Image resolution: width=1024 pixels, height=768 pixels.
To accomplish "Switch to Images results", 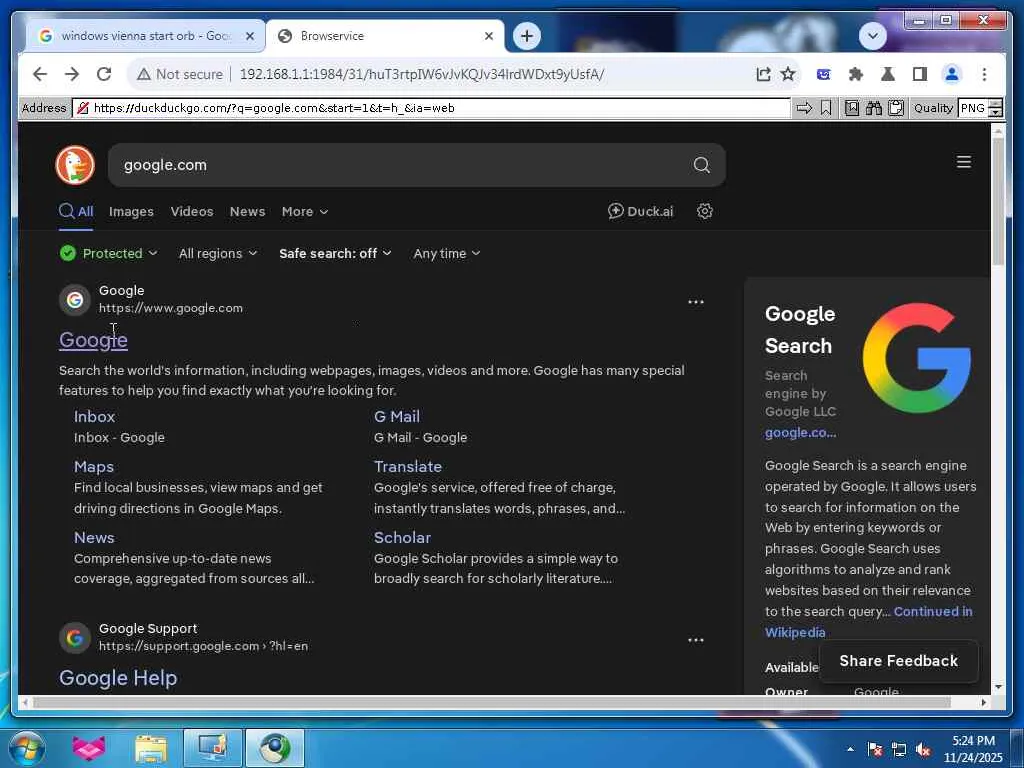I will 131,212.
